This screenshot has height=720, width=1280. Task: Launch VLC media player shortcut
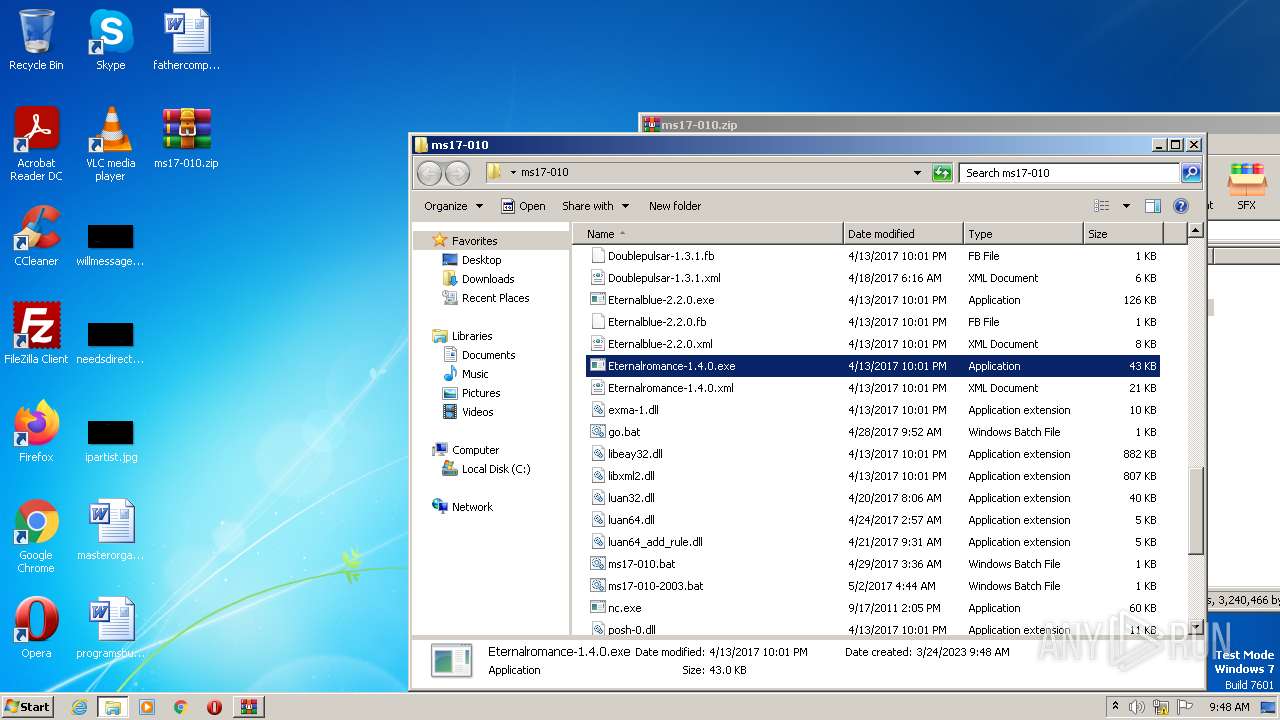point(110,143)
